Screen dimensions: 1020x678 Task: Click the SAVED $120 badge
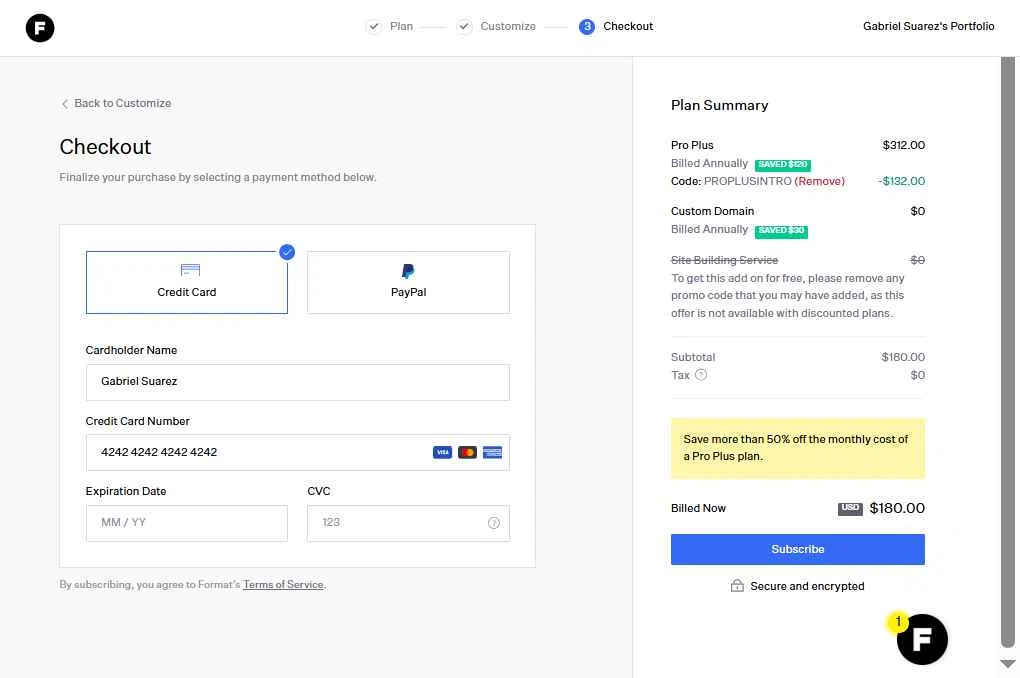(783, 165)
